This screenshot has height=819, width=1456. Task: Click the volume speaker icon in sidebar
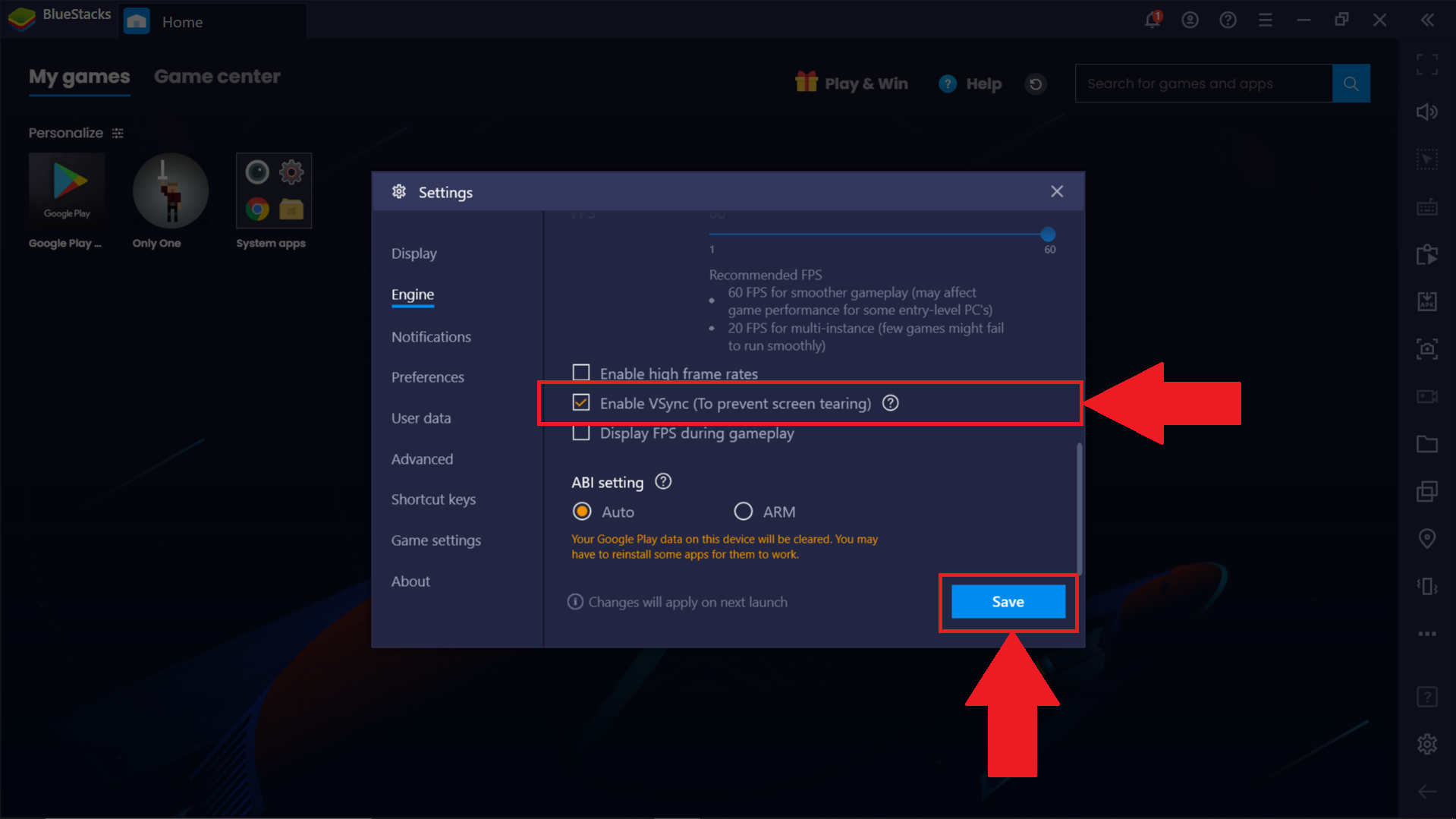point(1427,112)
